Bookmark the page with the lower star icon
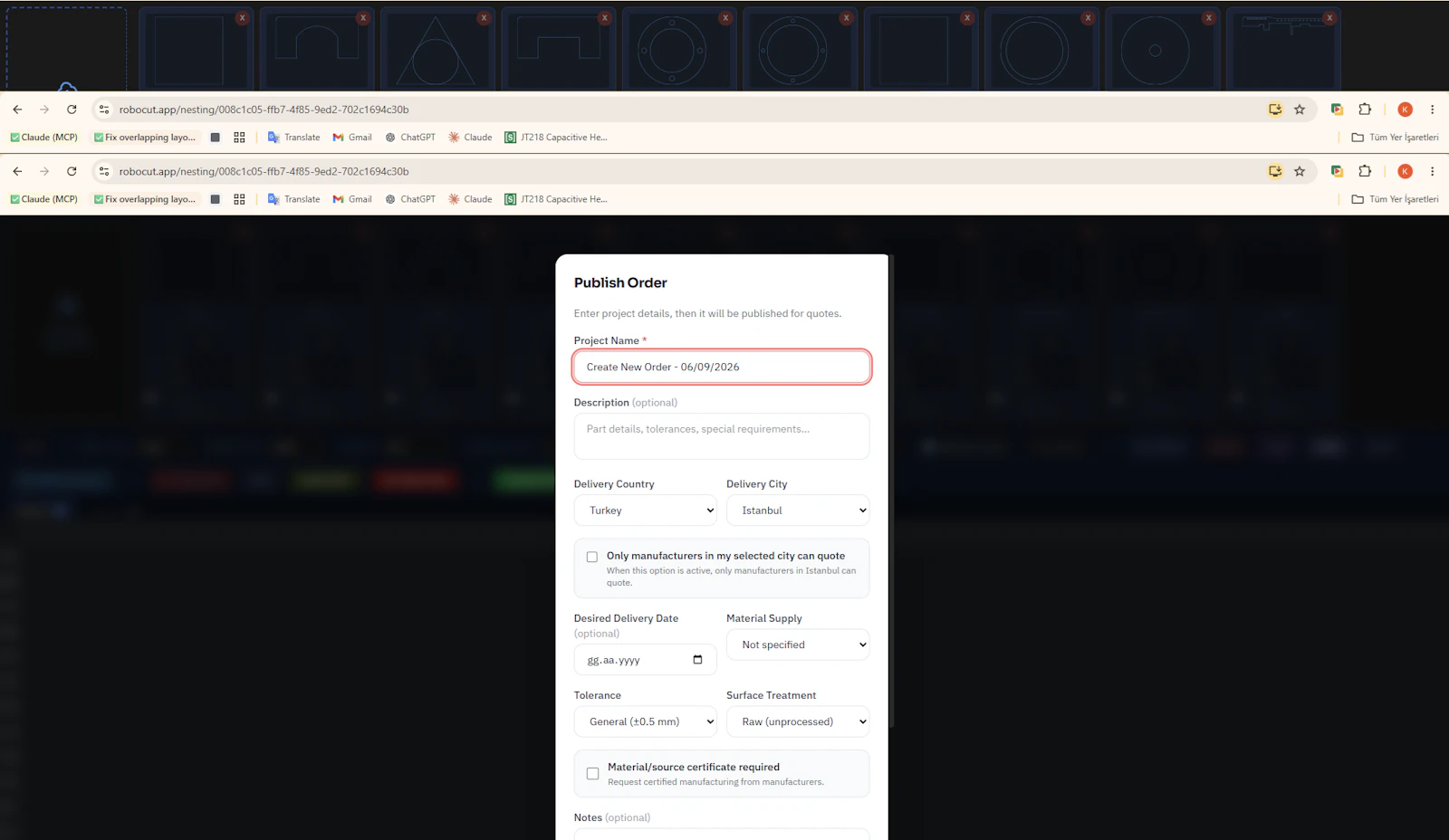 (1300, 171)
